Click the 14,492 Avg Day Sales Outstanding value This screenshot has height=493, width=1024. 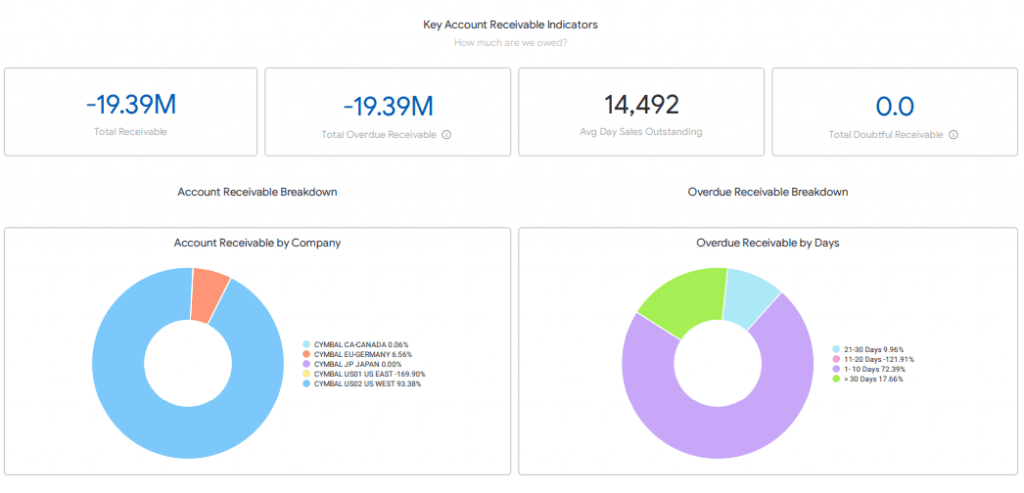[641, 104]
